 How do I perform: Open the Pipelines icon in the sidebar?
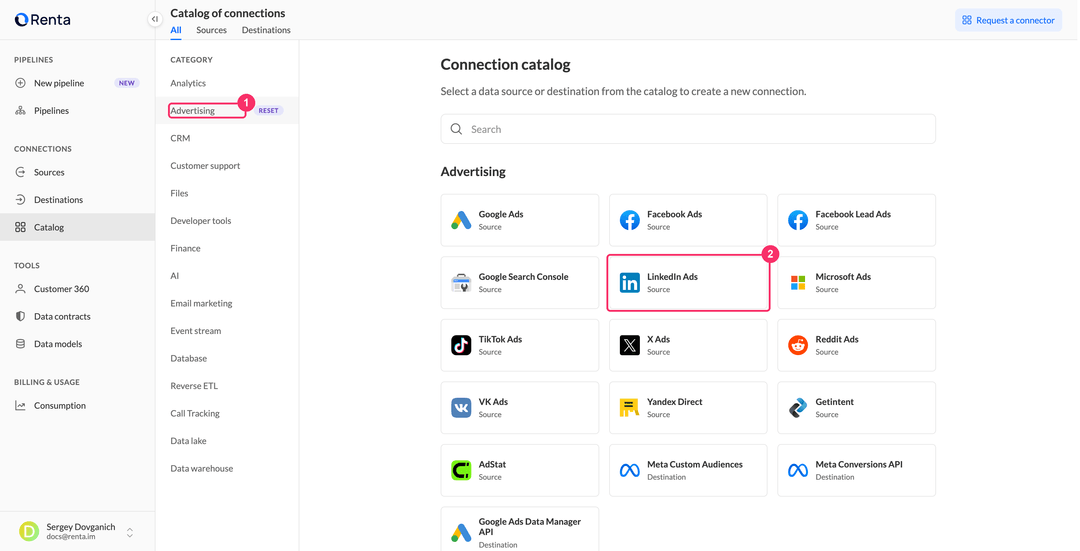pos(21,111)
